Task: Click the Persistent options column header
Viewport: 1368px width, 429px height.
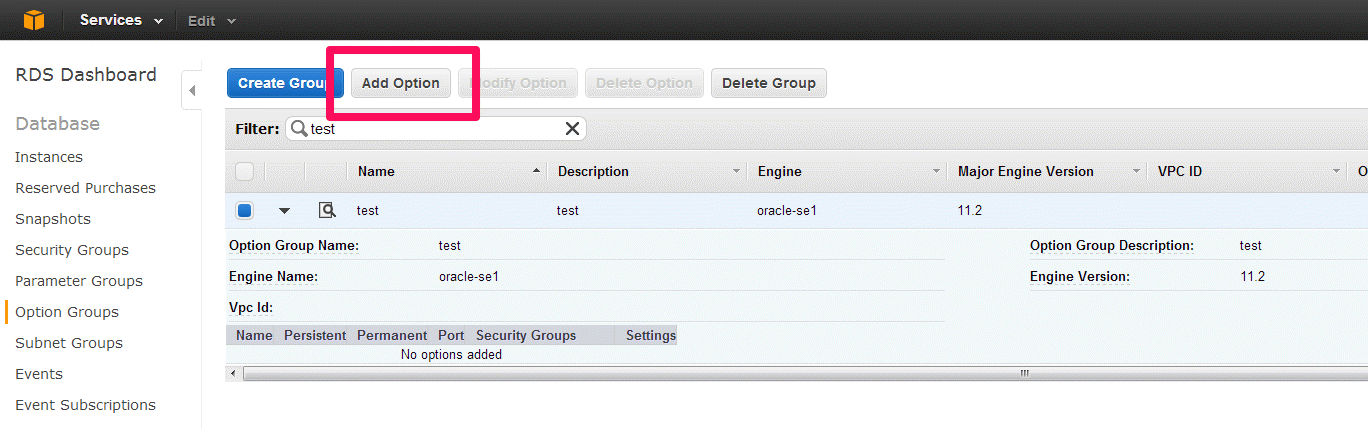Action: [x=315, y=335]
